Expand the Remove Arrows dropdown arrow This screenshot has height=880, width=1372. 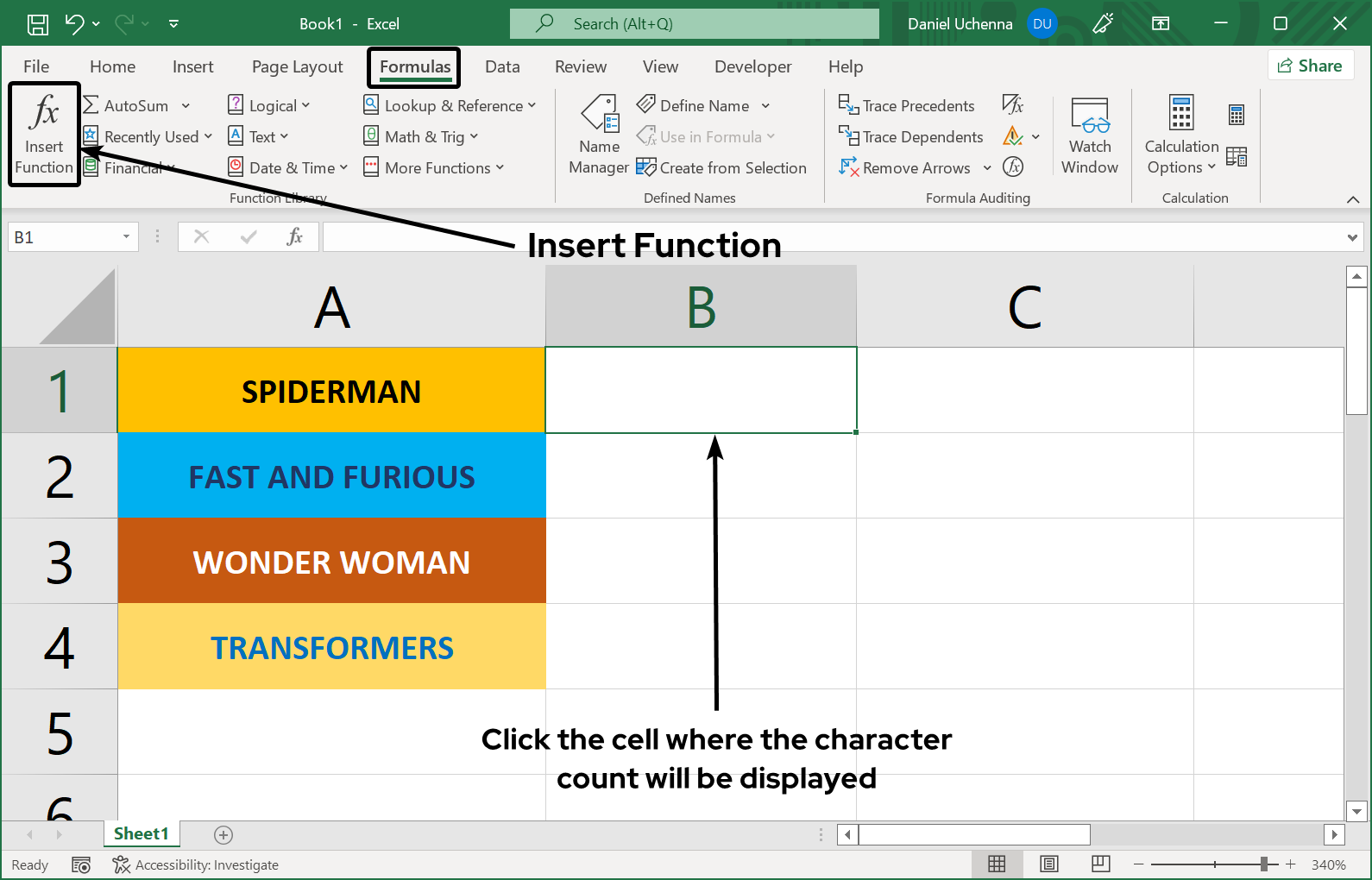click(x=987, y=168)
